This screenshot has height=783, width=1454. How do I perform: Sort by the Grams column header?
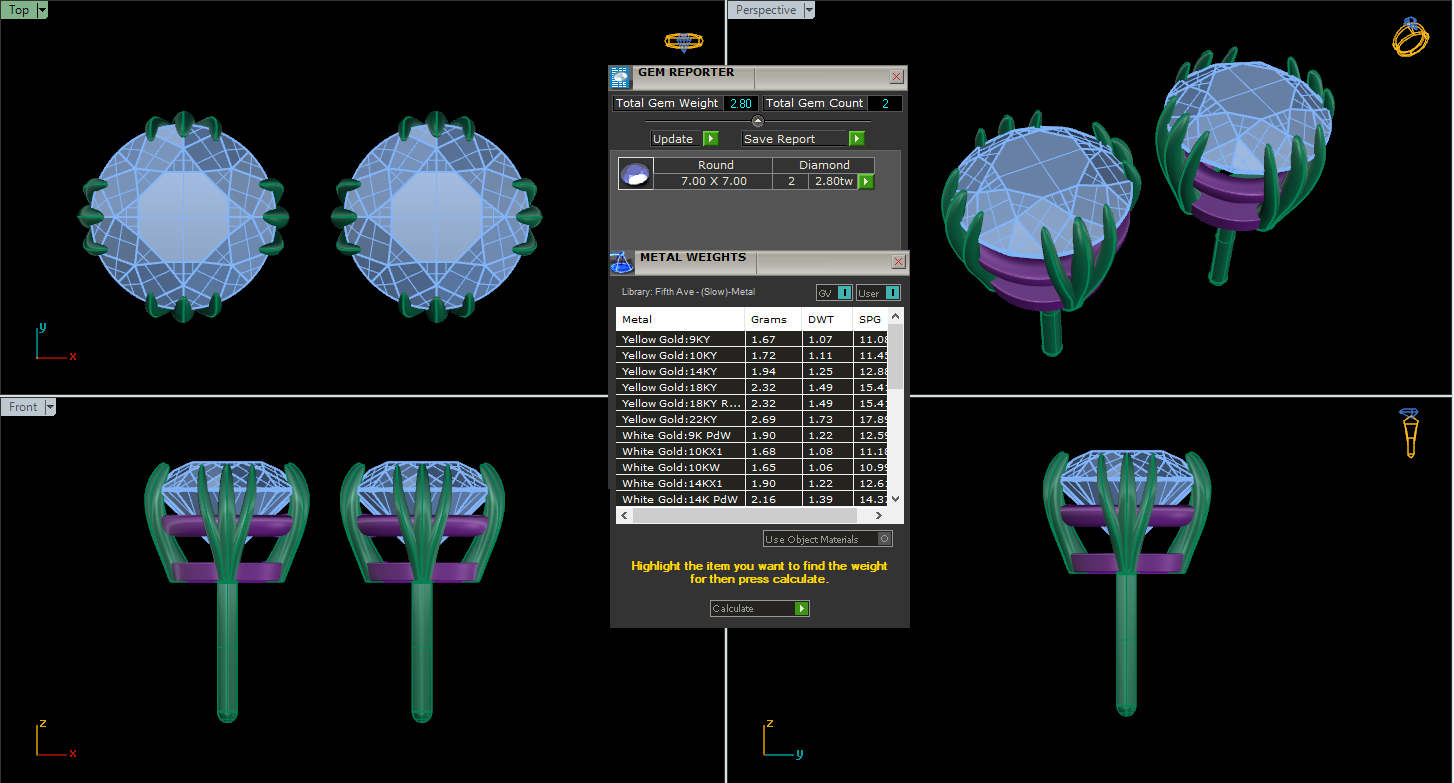coord(769,320)
